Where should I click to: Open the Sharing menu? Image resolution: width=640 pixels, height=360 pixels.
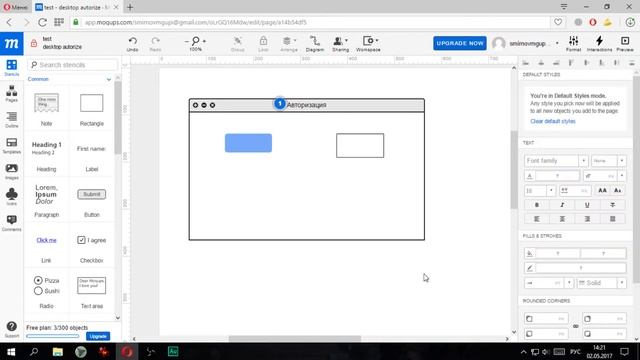click(340, 43)
